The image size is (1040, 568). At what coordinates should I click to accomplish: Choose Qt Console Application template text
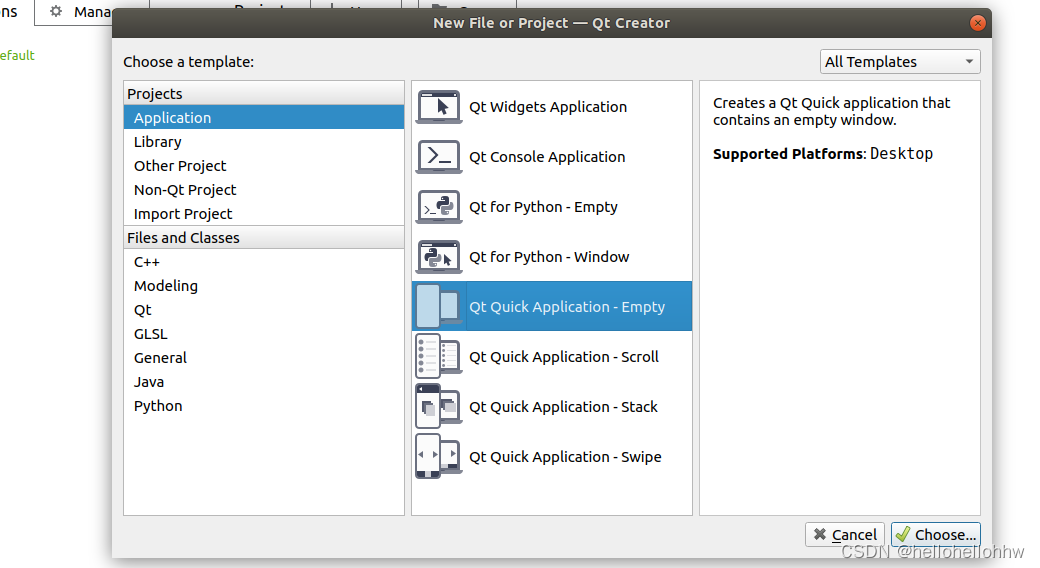click(547, 157)
